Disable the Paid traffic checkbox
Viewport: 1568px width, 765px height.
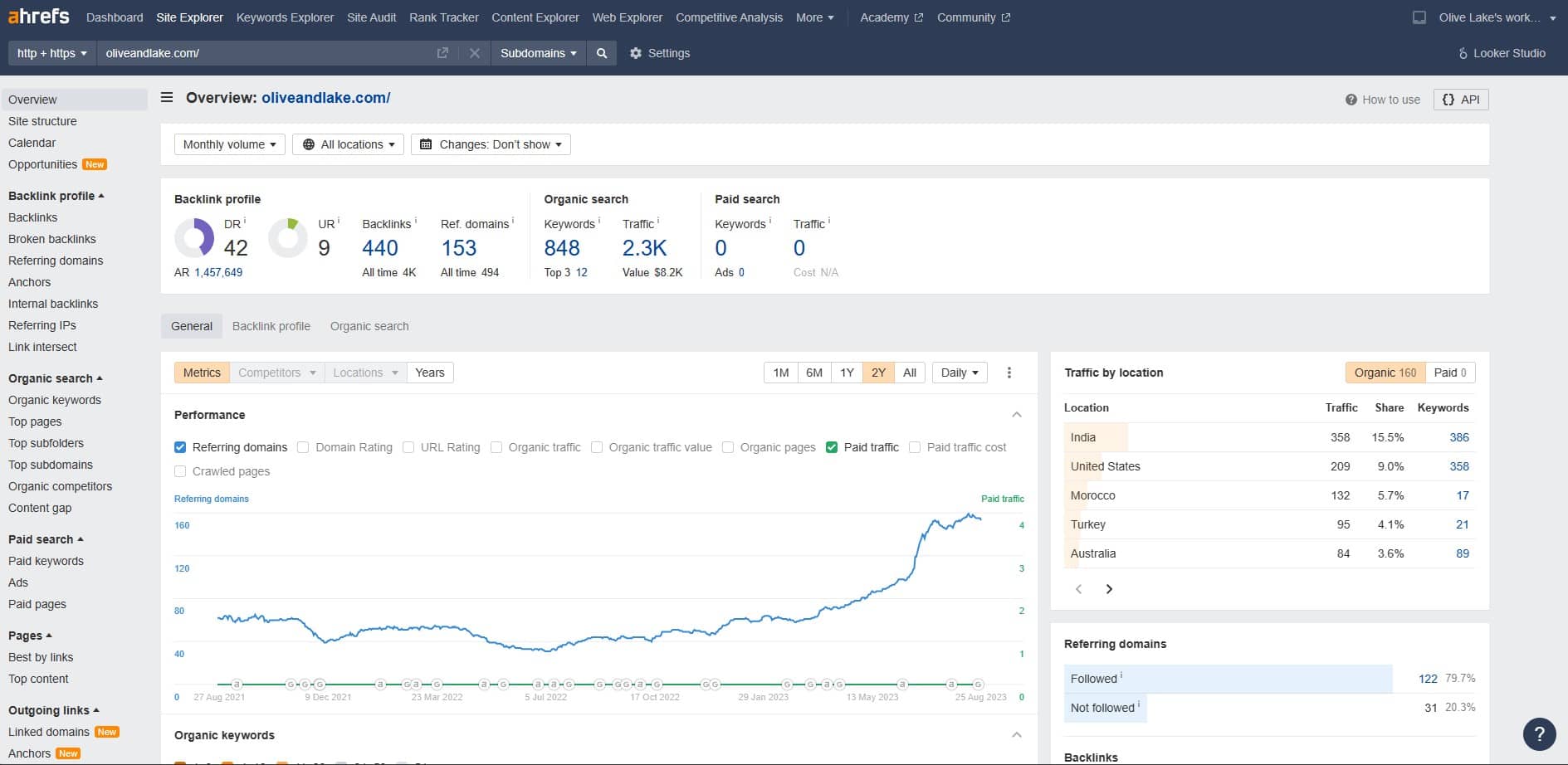pyautogui.click(x=832, y=447)
